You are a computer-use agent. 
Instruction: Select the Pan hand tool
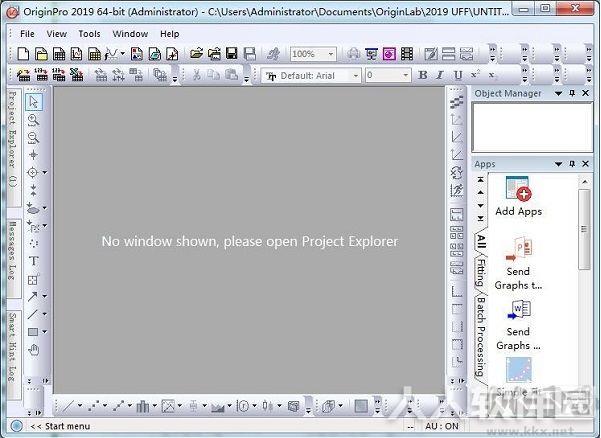coord(34,350)
